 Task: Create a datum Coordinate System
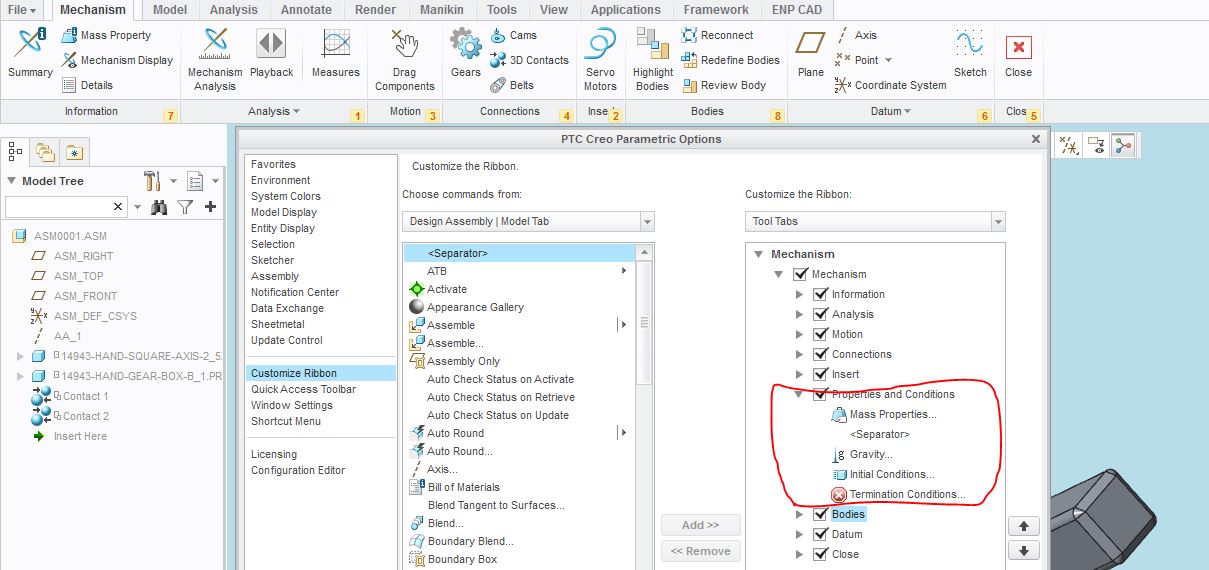click(890, 85)
